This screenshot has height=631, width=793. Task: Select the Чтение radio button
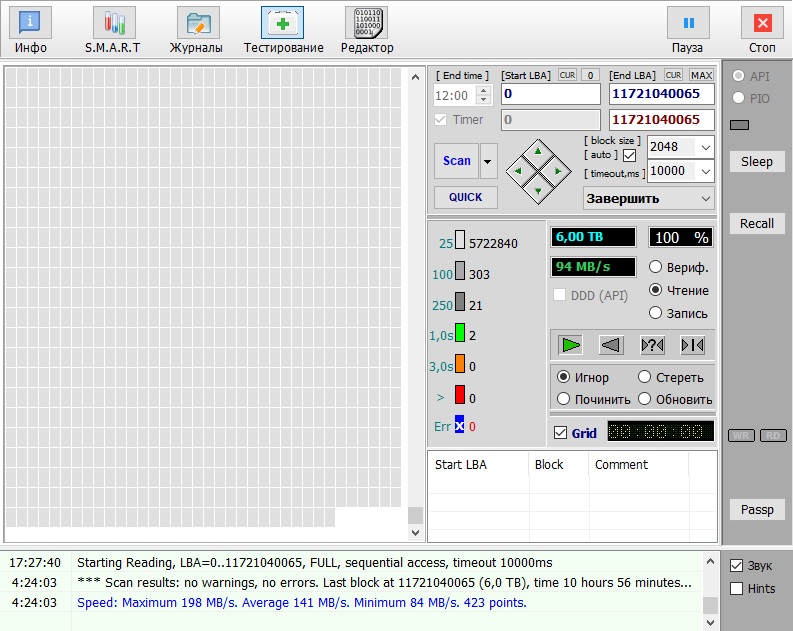tap(655, 290)
